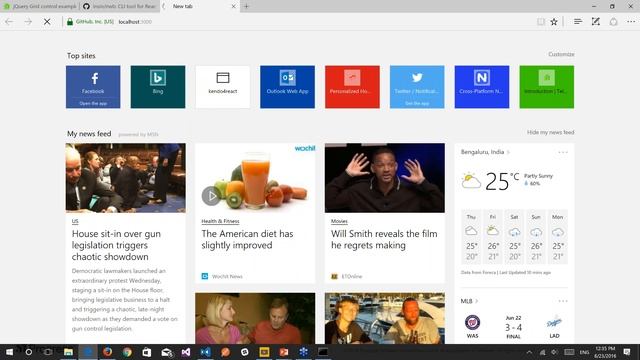Open the Hub panel
This screenshot has width=640, height=360.
(578, 22)
